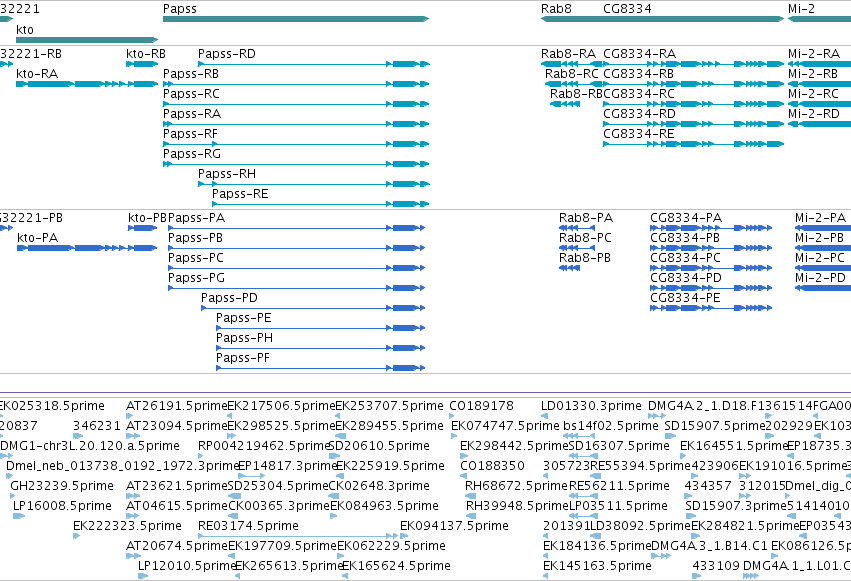This screenshot has width=851, height=581.
Task: Click the kto gene label
Action: coord(24,29)
